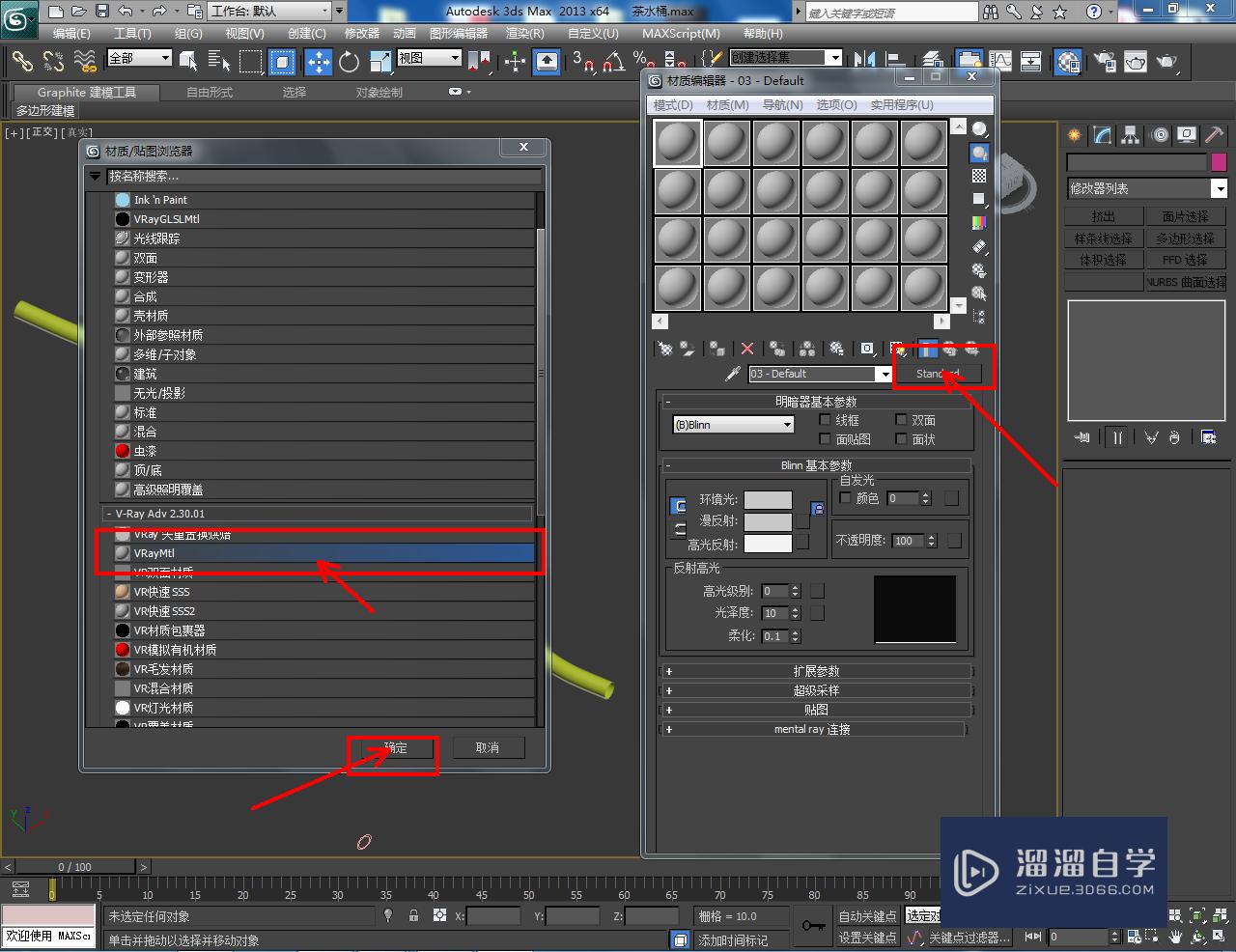Viewport: 1236px width, 952px height.
Task: Open the Motion wheel tab
Action: (x=1159, y=135)
